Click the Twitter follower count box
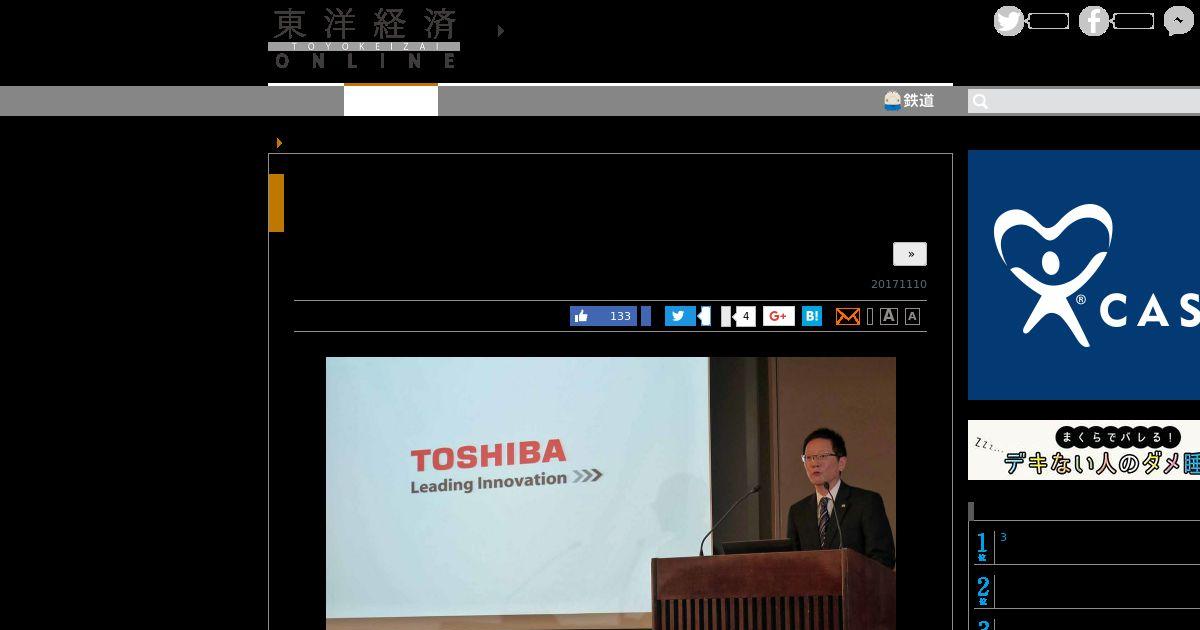The height and width of the screenshot is (630, 1200). [1049, 21]
